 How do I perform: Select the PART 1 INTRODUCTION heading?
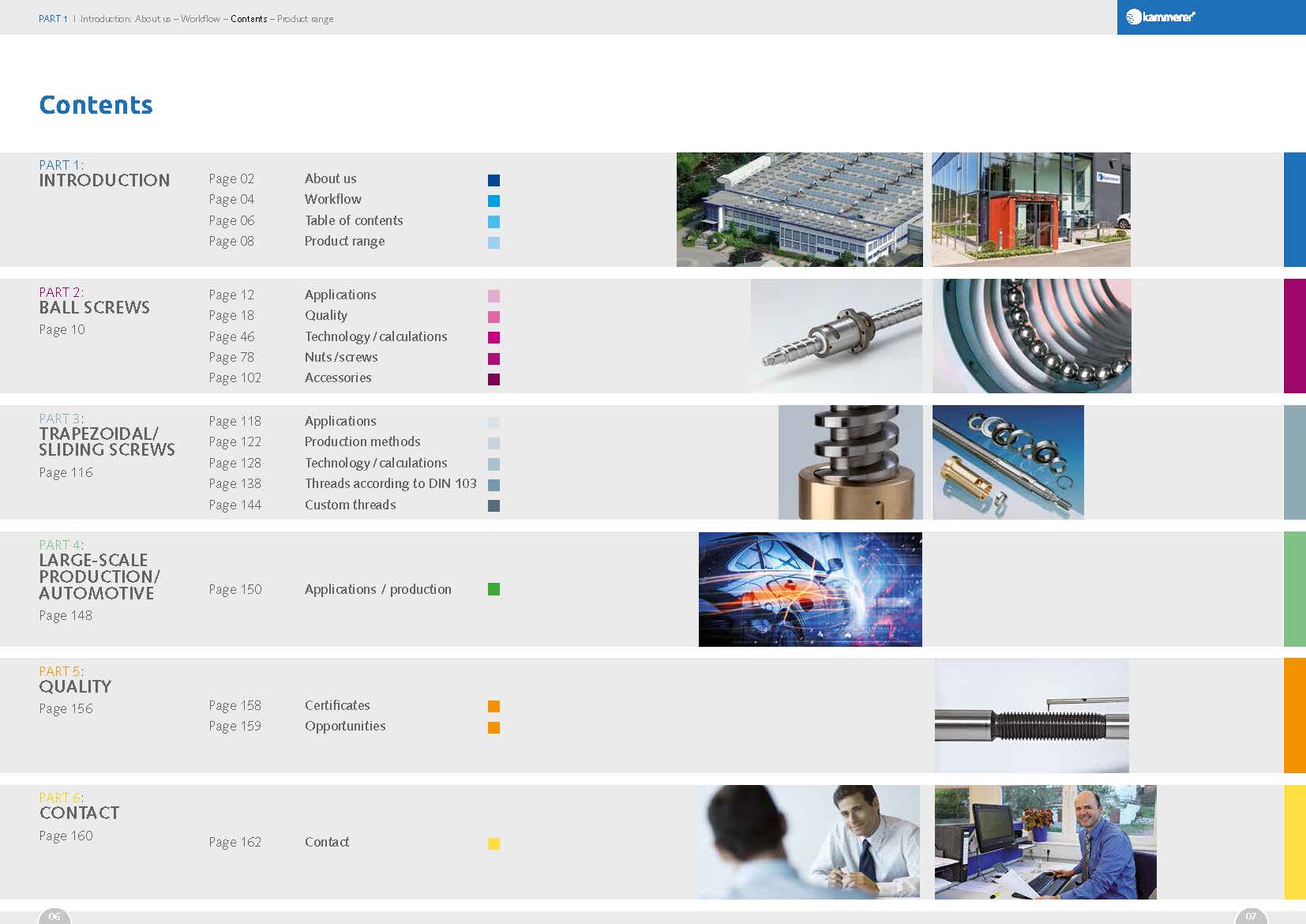(104, 173)
